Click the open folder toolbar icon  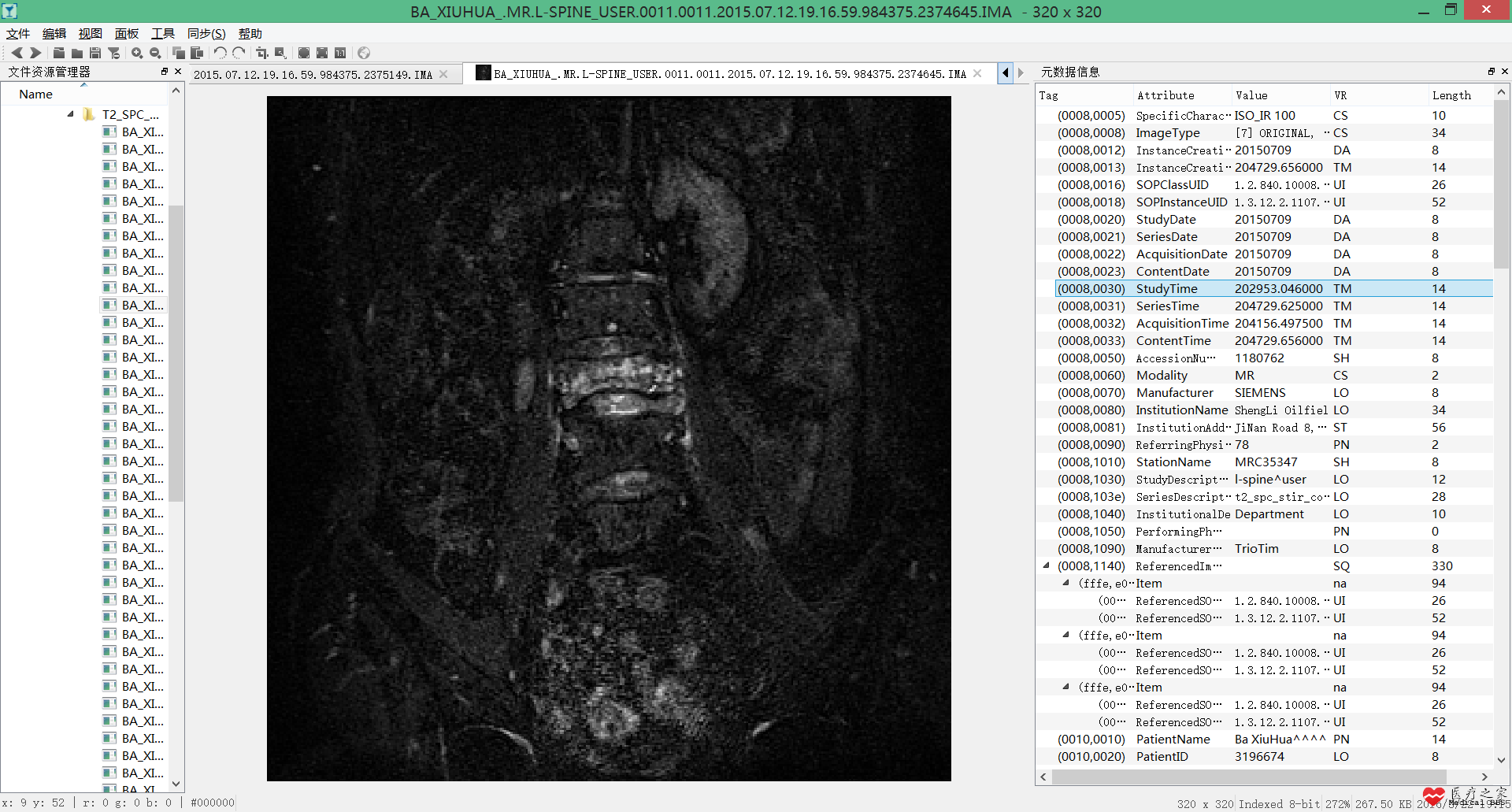click(x=77, y=53)
